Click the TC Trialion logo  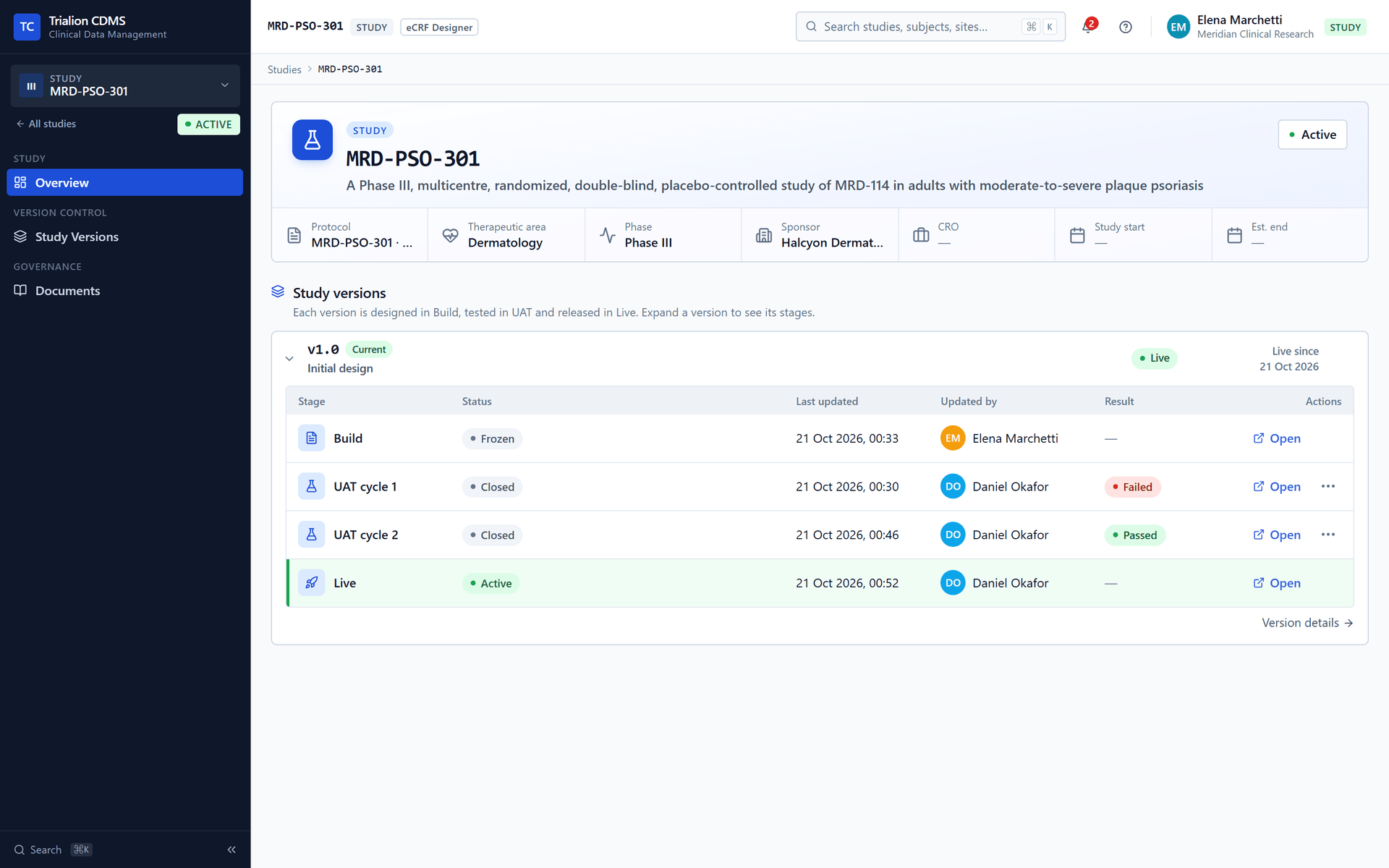(x=27, y=27)
